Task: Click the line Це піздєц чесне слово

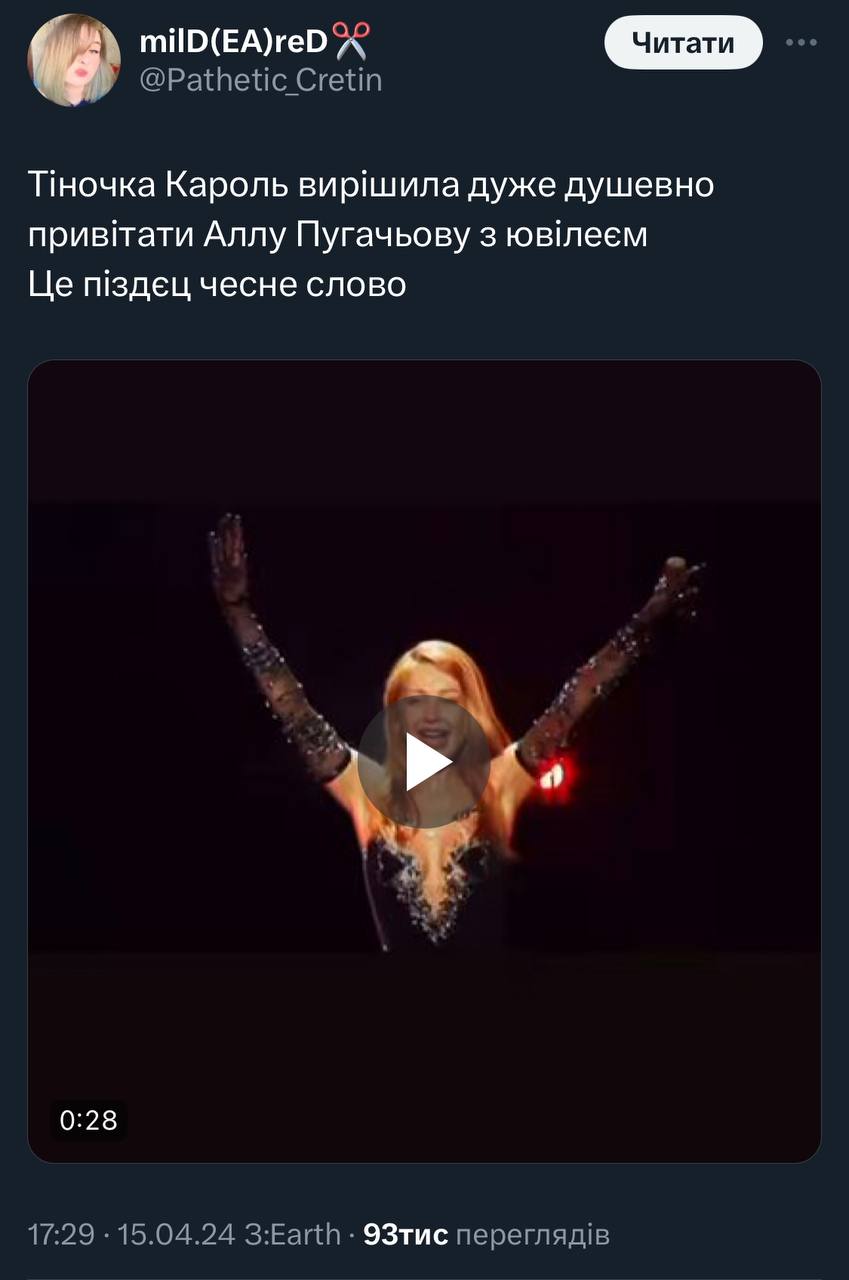Action: (x=217, y=285)
